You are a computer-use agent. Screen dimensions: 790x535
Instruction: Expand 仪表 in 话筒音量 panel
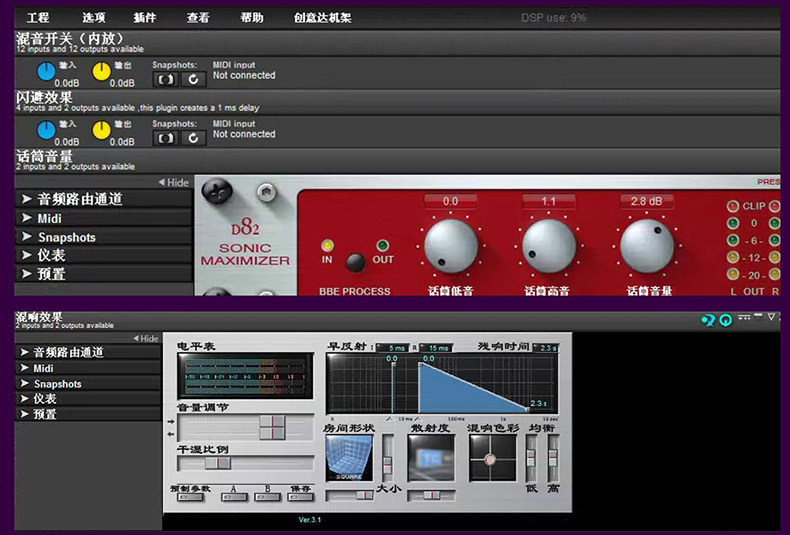[103, 255]
